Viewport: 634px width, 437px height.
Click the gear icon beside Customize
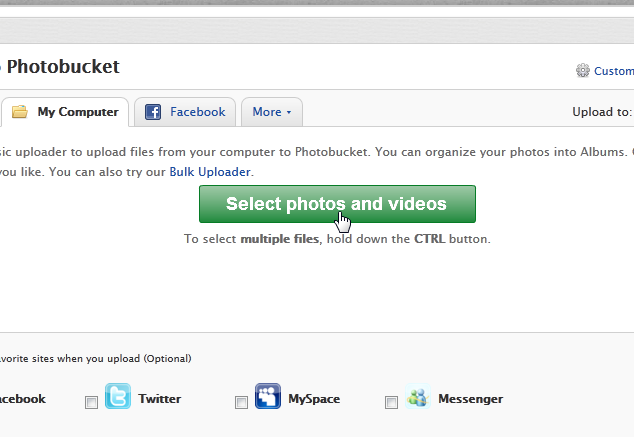pyautogui.click(x=583, y=71)
